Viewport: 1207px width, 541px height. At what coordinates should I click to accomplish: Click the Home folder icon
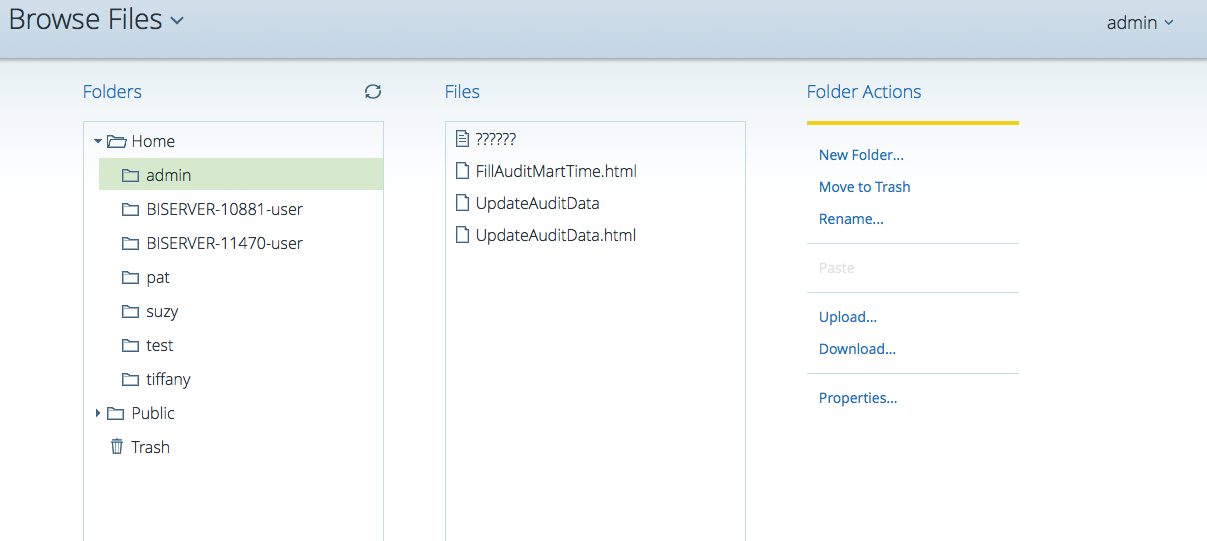[116, 141]
